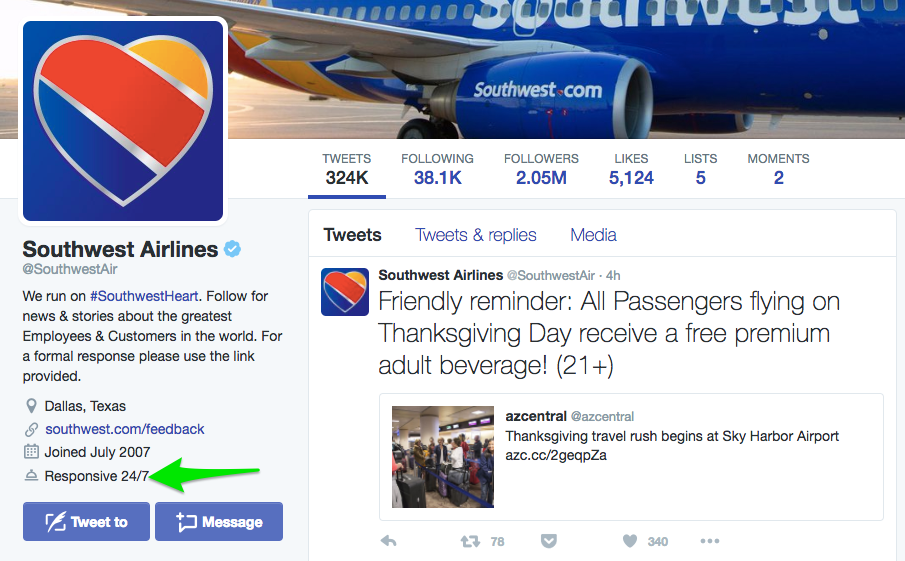Image resolution: width=905 pixels, height=561 pixels.
Task: Open the more options dots on tweet
Action: point(710,541)
